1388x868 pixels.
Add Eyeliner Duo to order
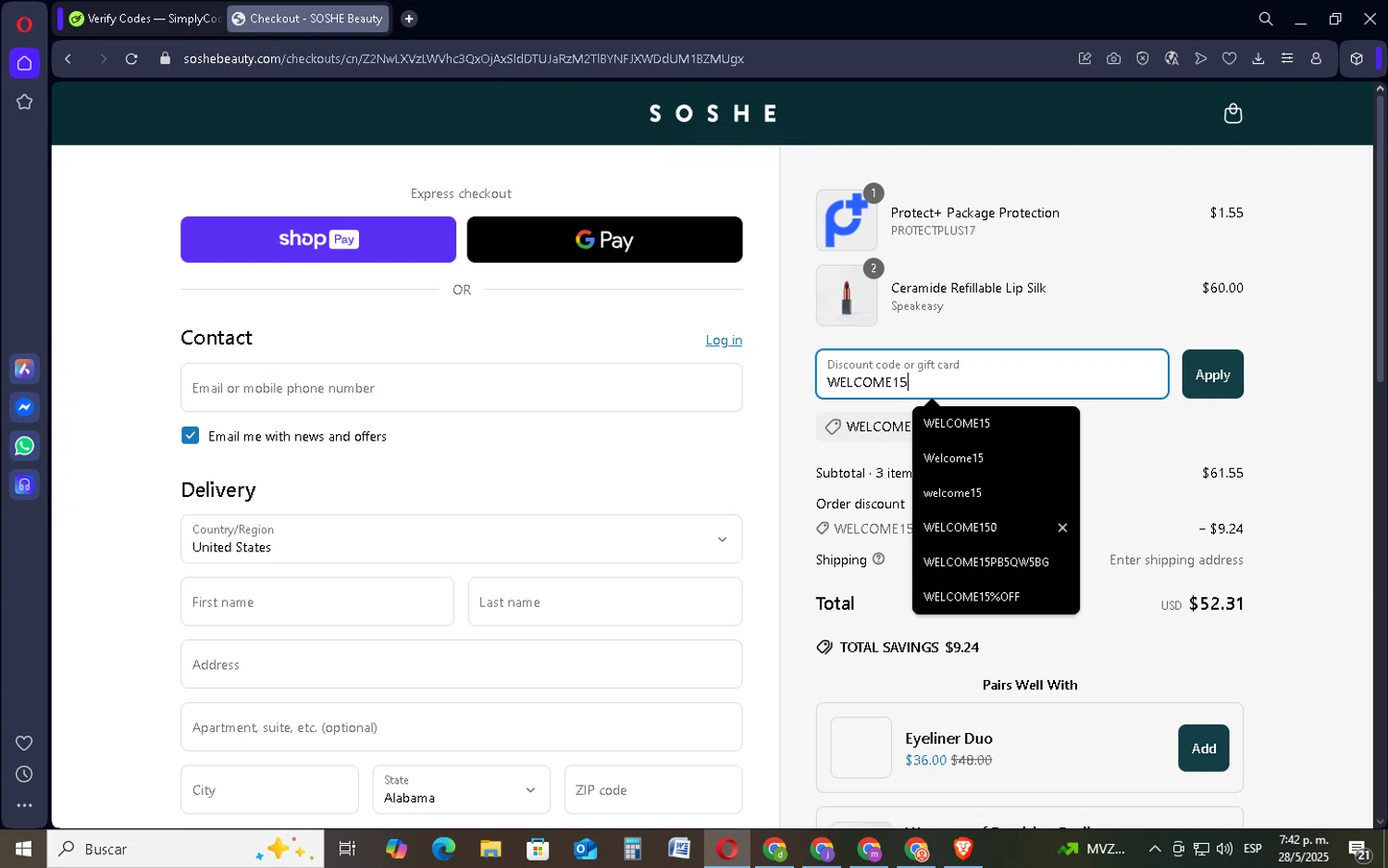[1203, 748]
